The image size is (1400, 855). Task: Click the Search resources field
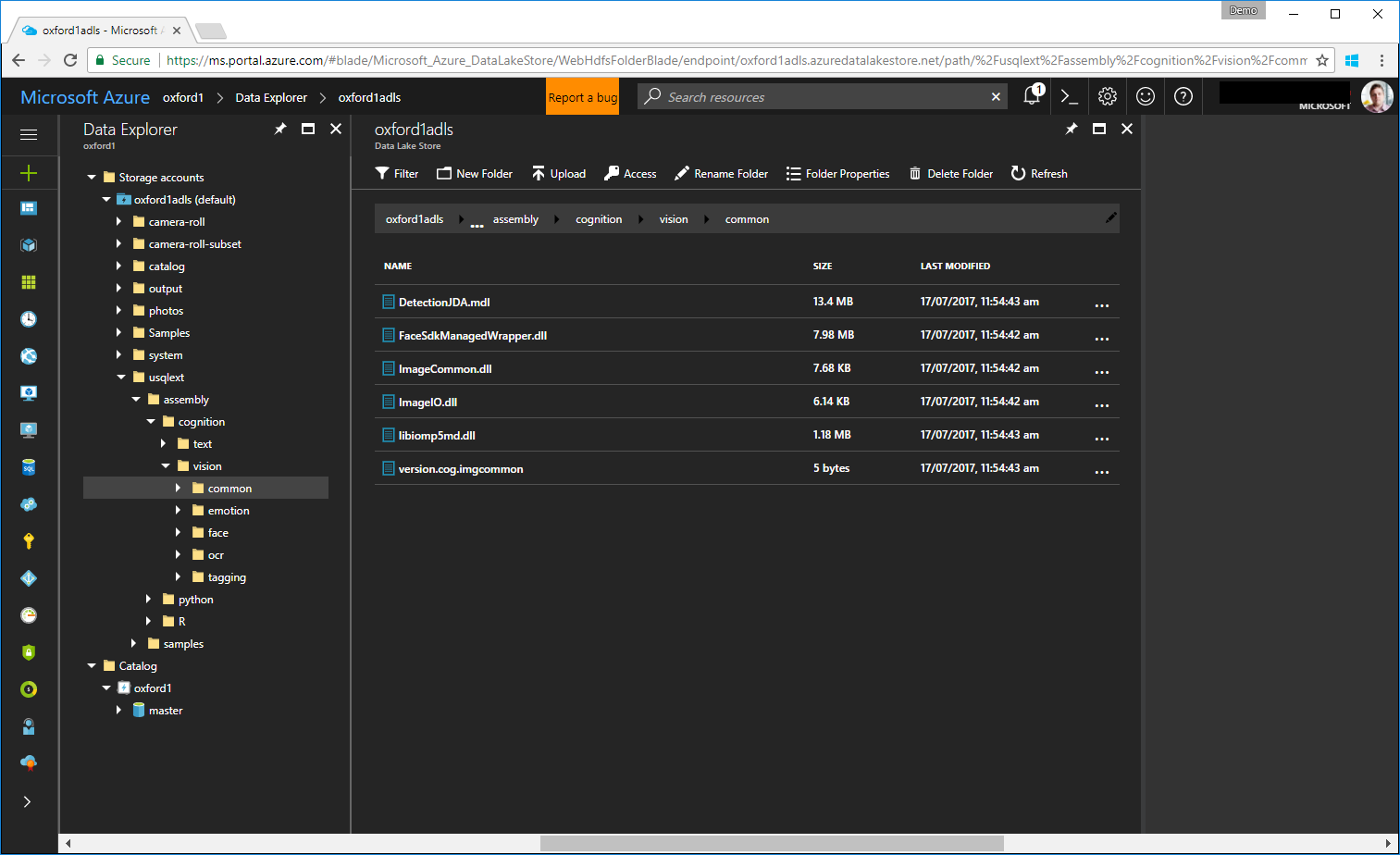pyautogui.click(x=824, y=96)
